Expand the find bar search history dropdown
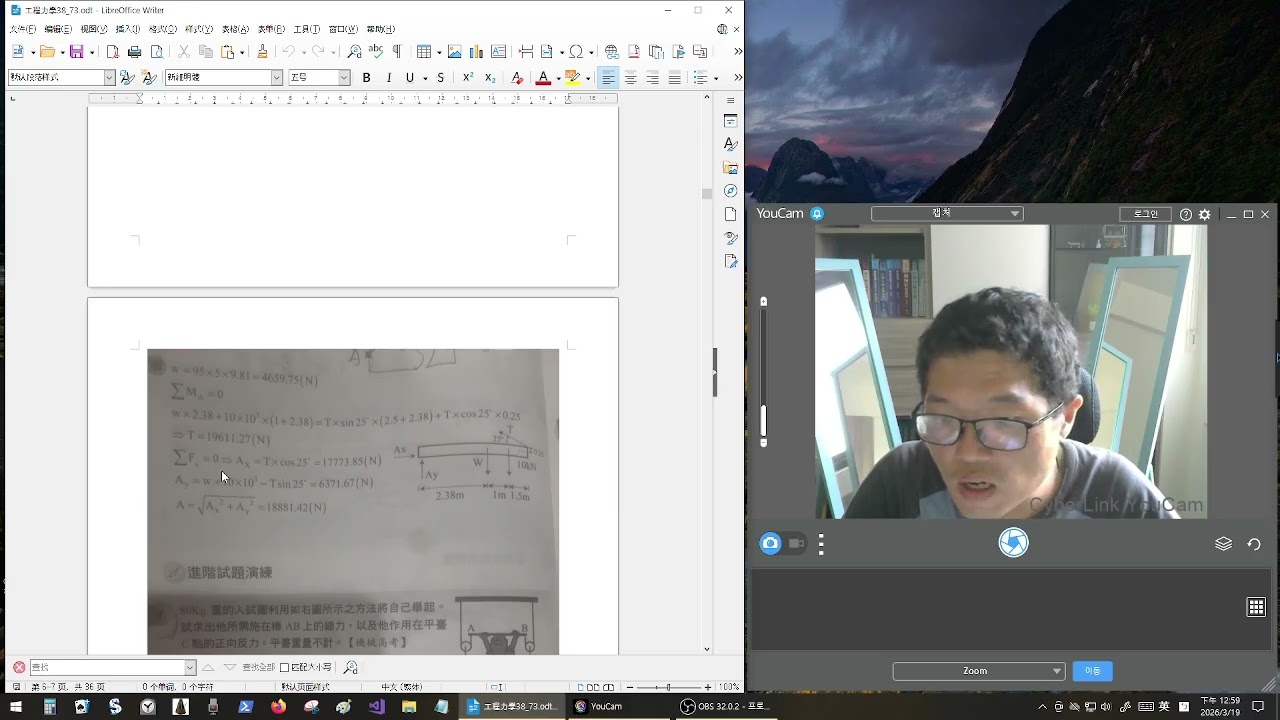1280x720 pixels. [190, 667]
